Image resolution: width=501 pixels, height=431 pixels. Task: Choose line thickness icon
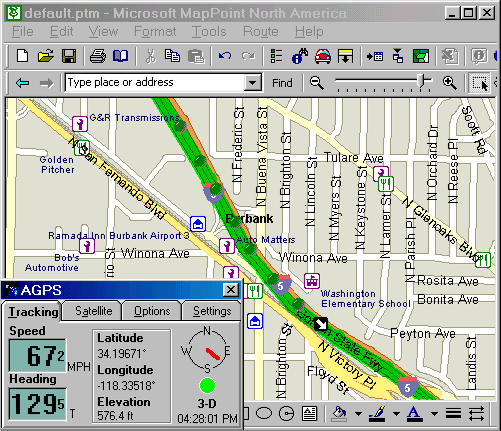pos(453,414)
